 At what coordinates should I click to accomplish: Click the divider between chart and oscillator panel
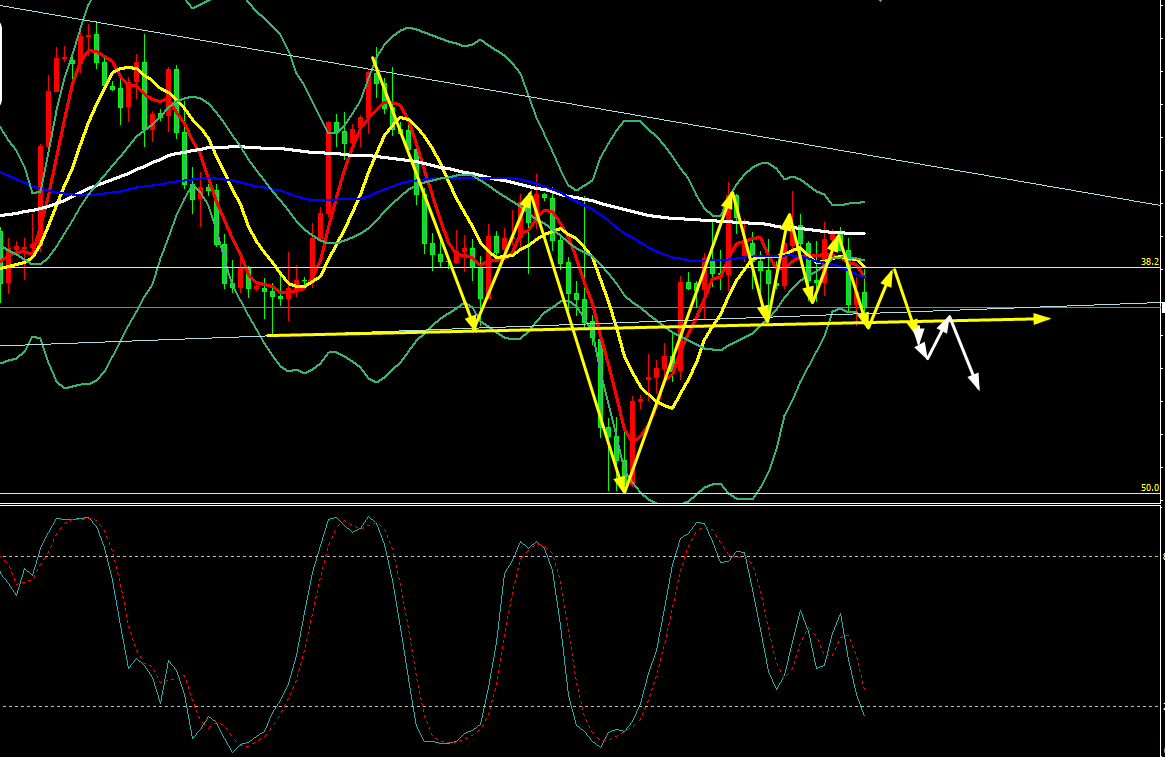click(x=580, y=504)
